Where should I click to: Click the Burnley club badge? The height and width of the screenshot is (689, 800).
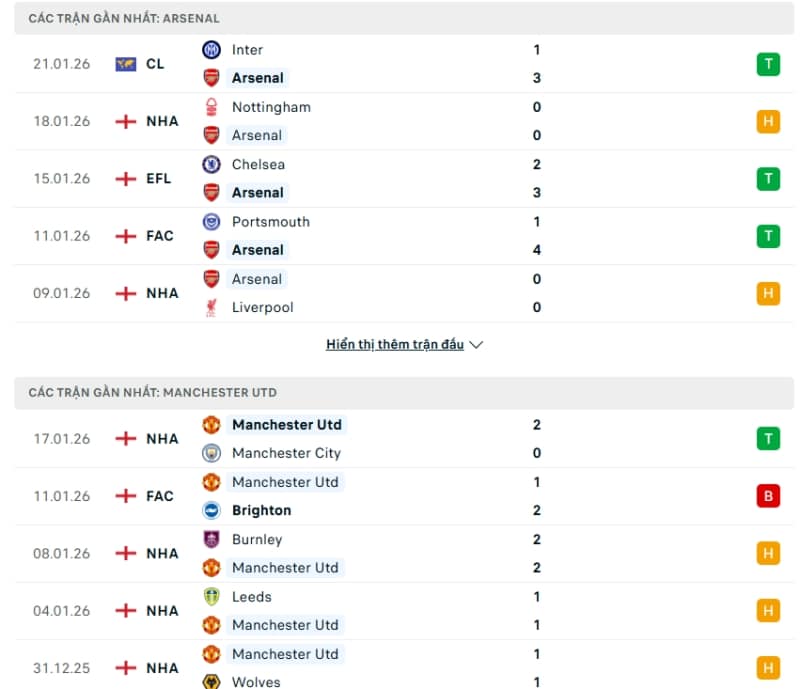tap(211, 539)
